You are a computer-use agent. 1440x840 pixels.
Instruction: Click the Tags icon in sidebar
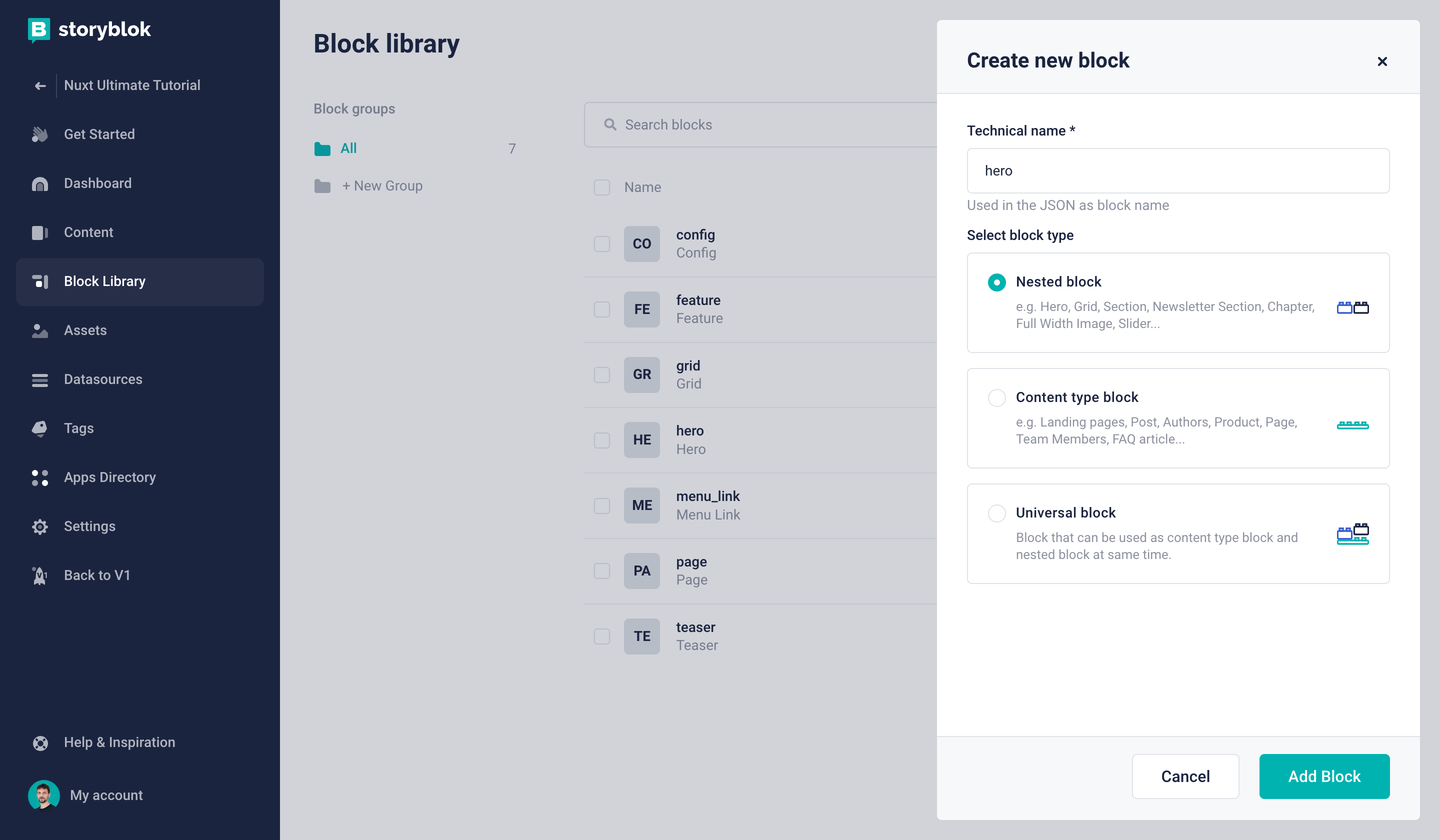pyautogui.click(x=40, y=428)
